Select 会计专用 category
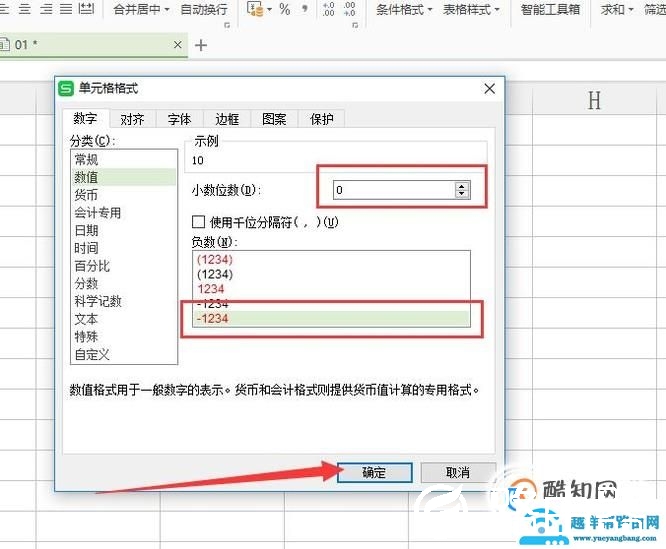 tap(124, 213)
